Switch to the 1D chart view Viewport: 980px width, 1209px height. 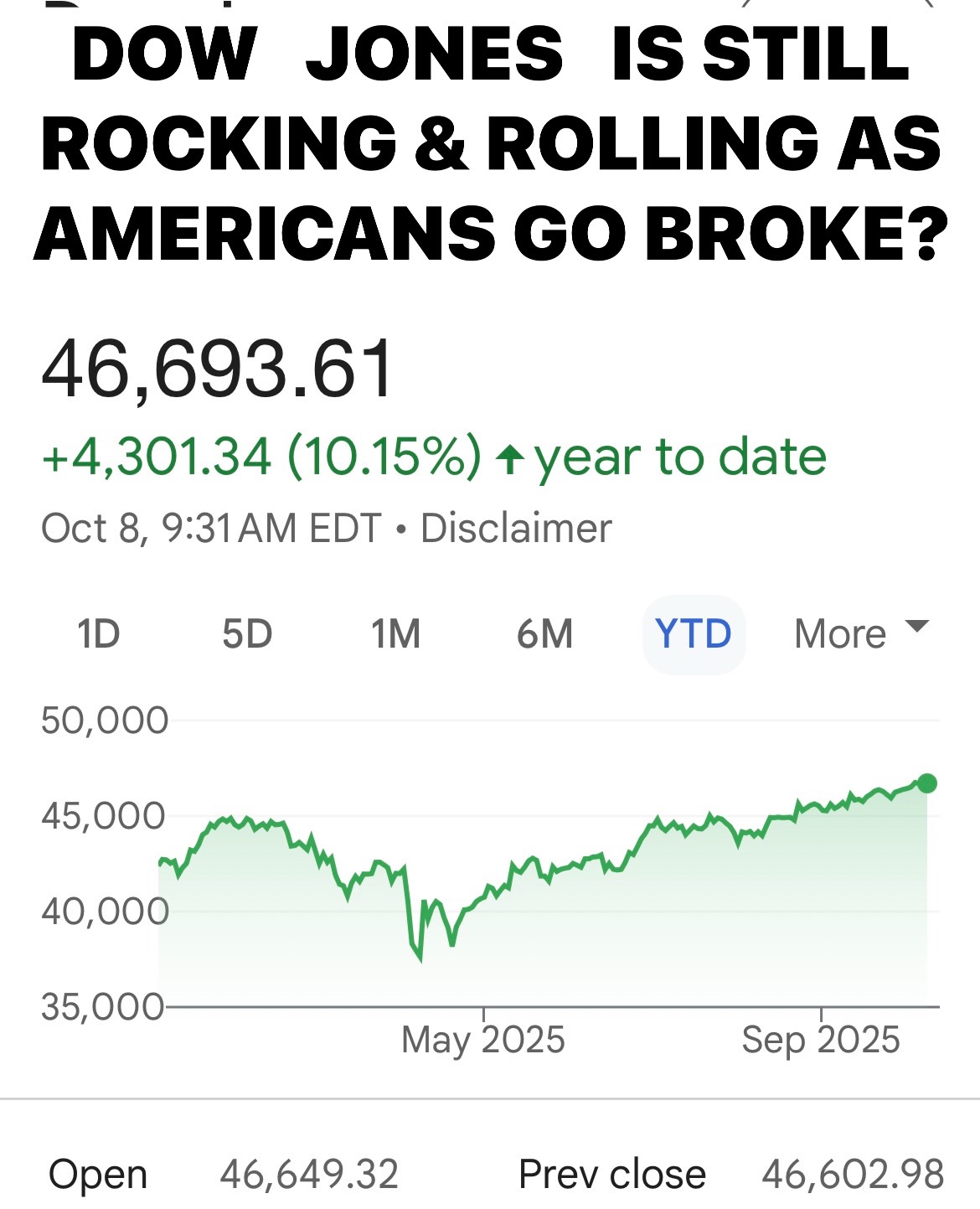[98, 634]
